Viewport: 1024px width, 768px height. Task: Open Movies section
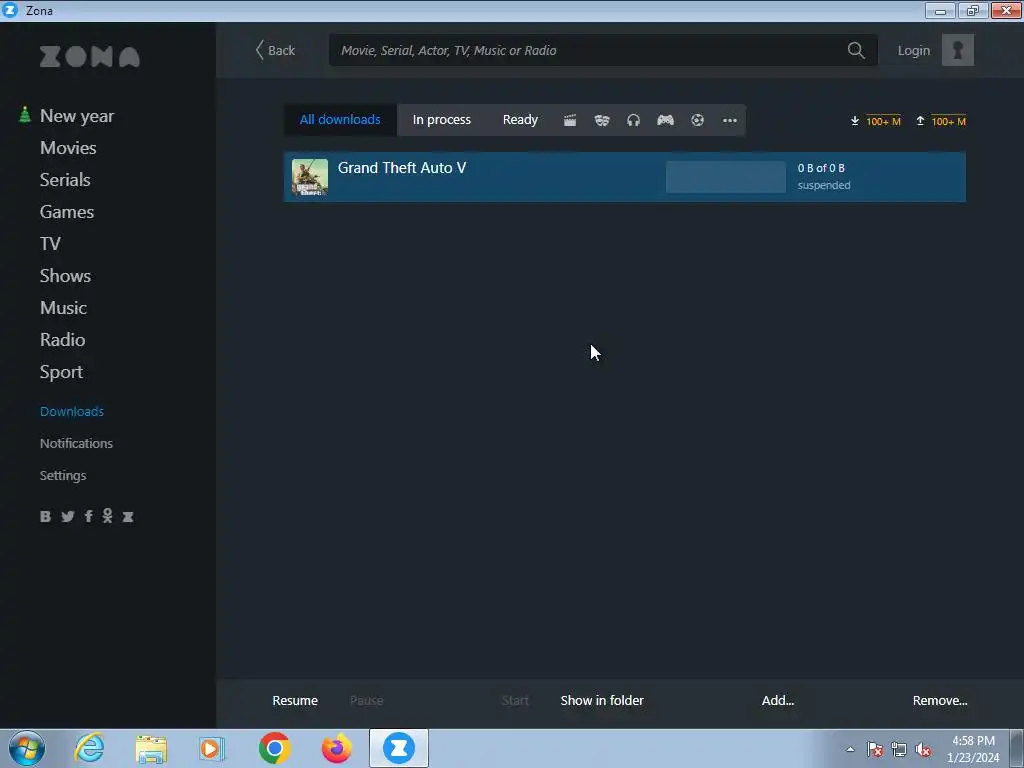(x=68, y=148)
